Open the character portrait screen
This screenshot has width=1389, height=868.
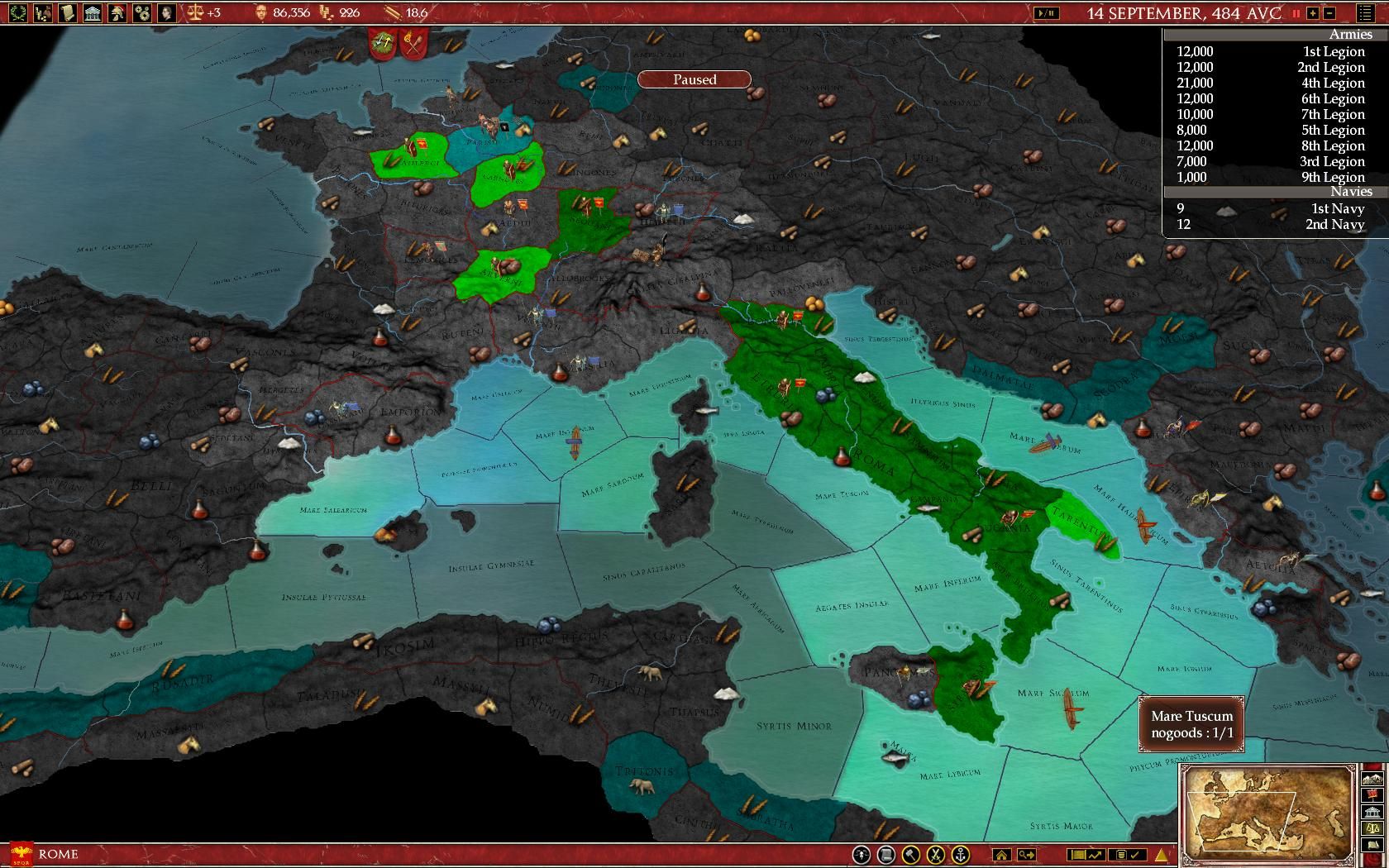(x=167, y=12)
